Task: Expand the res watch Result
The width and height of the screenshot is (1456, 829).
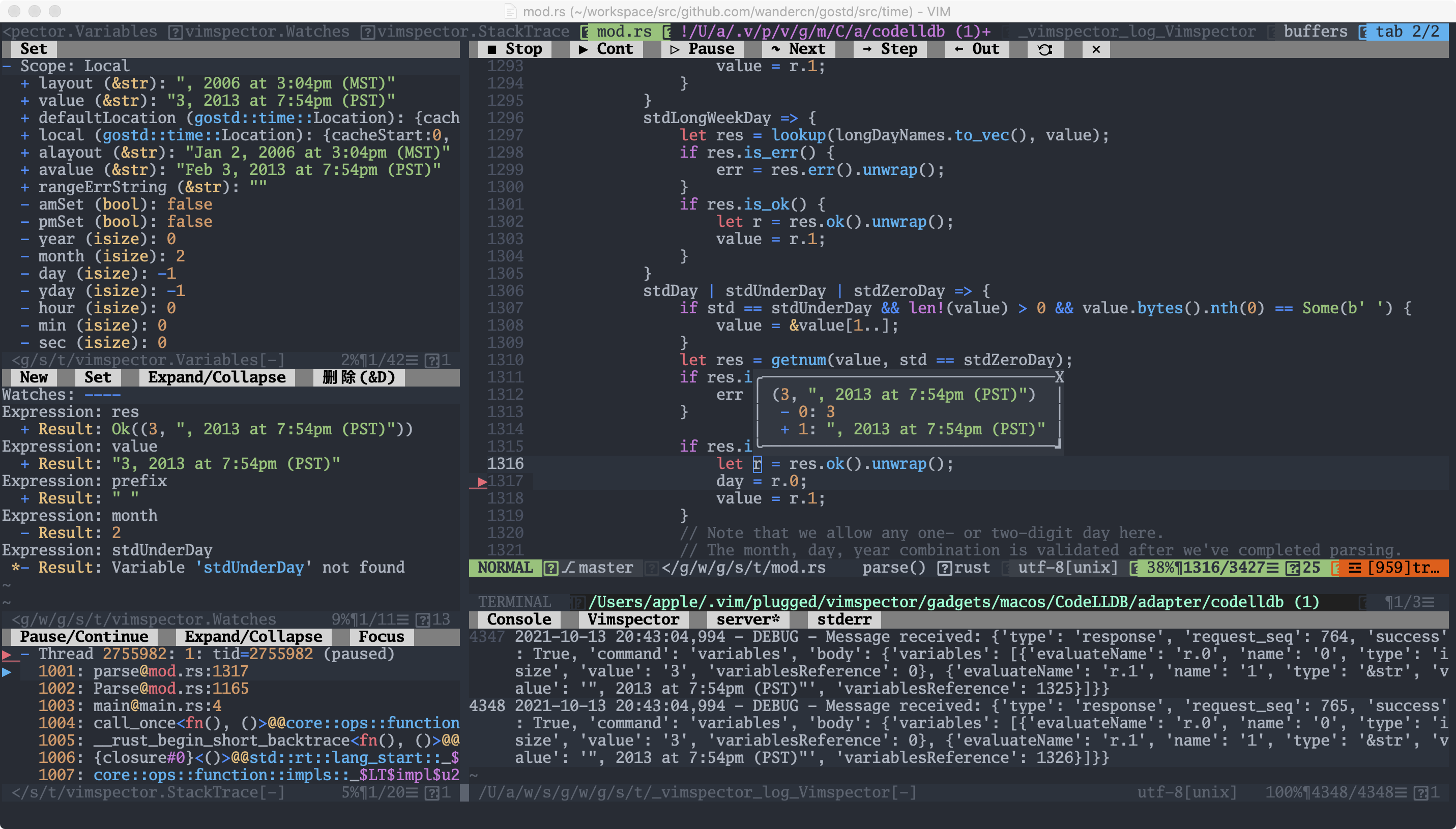Action: tap(24, 429)
